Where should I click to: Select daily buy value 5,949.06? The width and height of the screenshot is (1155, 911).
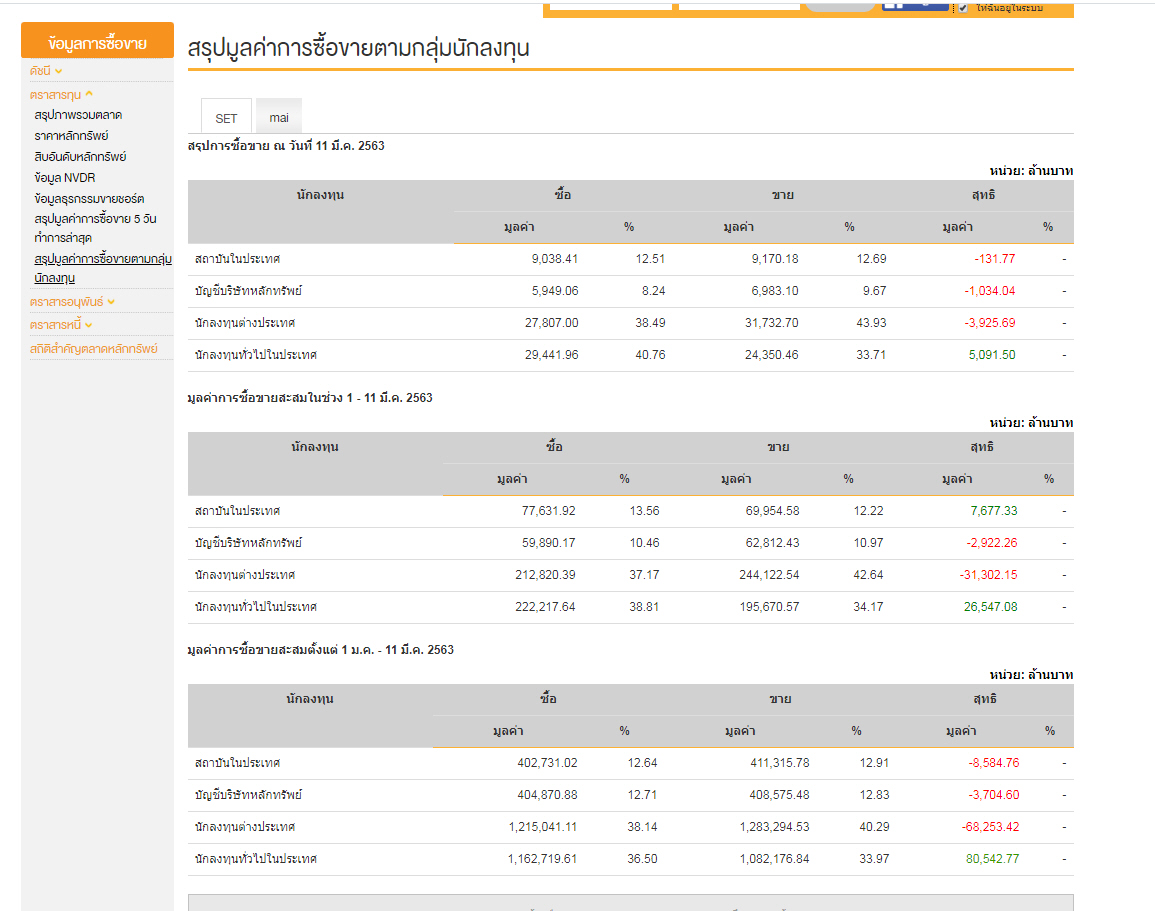point(555,291)
